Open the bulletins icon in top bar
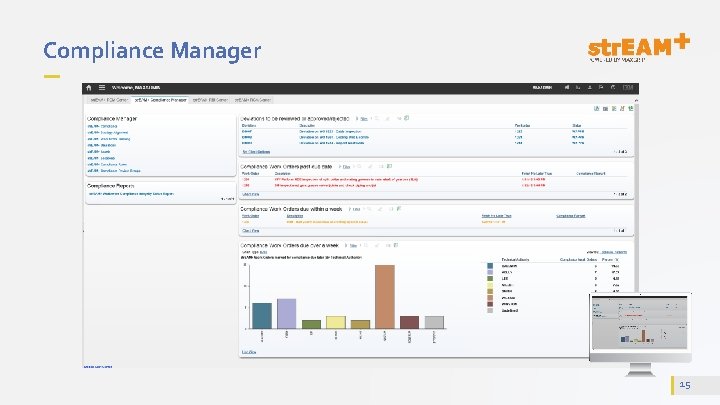Viewport: 720px width, 405px height. (x=567, y=87)
